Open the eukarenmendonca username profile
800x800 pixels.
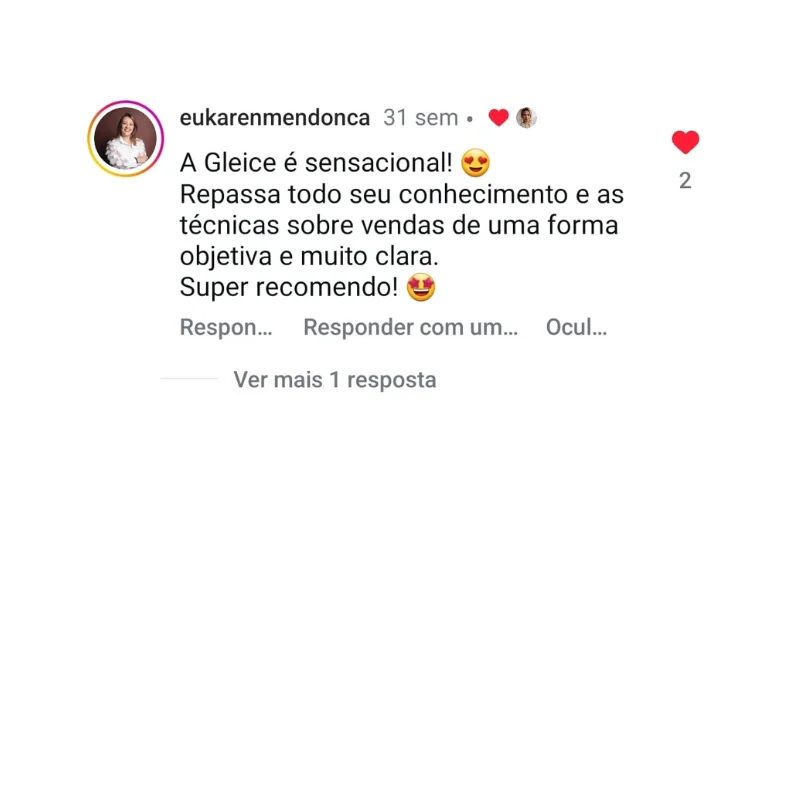pyautogui.click(x=274, y=118)
